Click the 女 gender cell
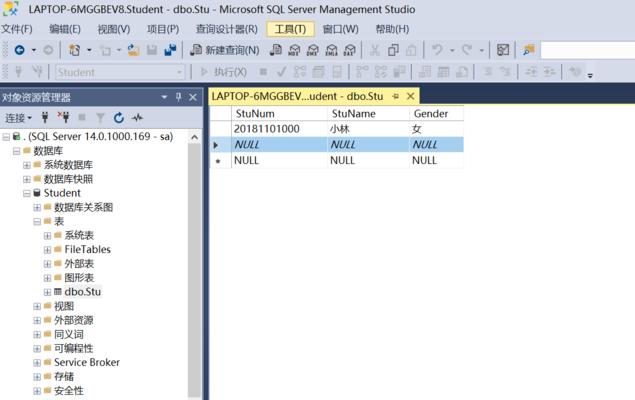This screenshot has width=635, height=400. [436, 129]
